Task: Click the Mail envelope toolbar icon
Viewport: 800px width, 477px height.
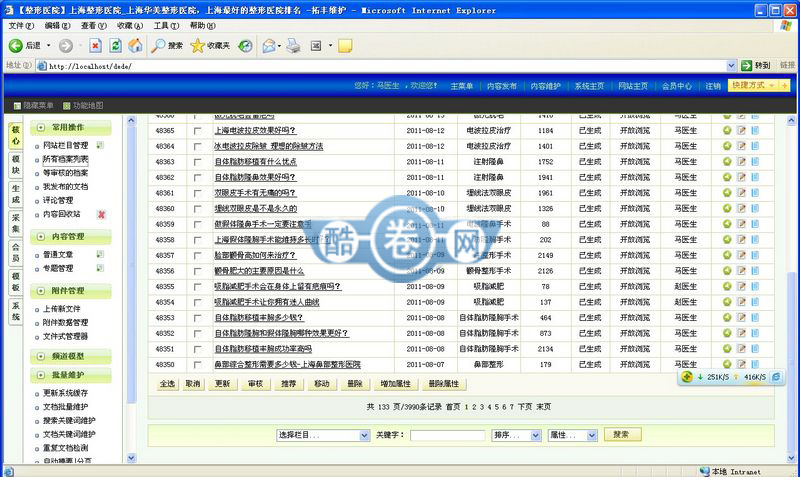Action: coord(269,46)
